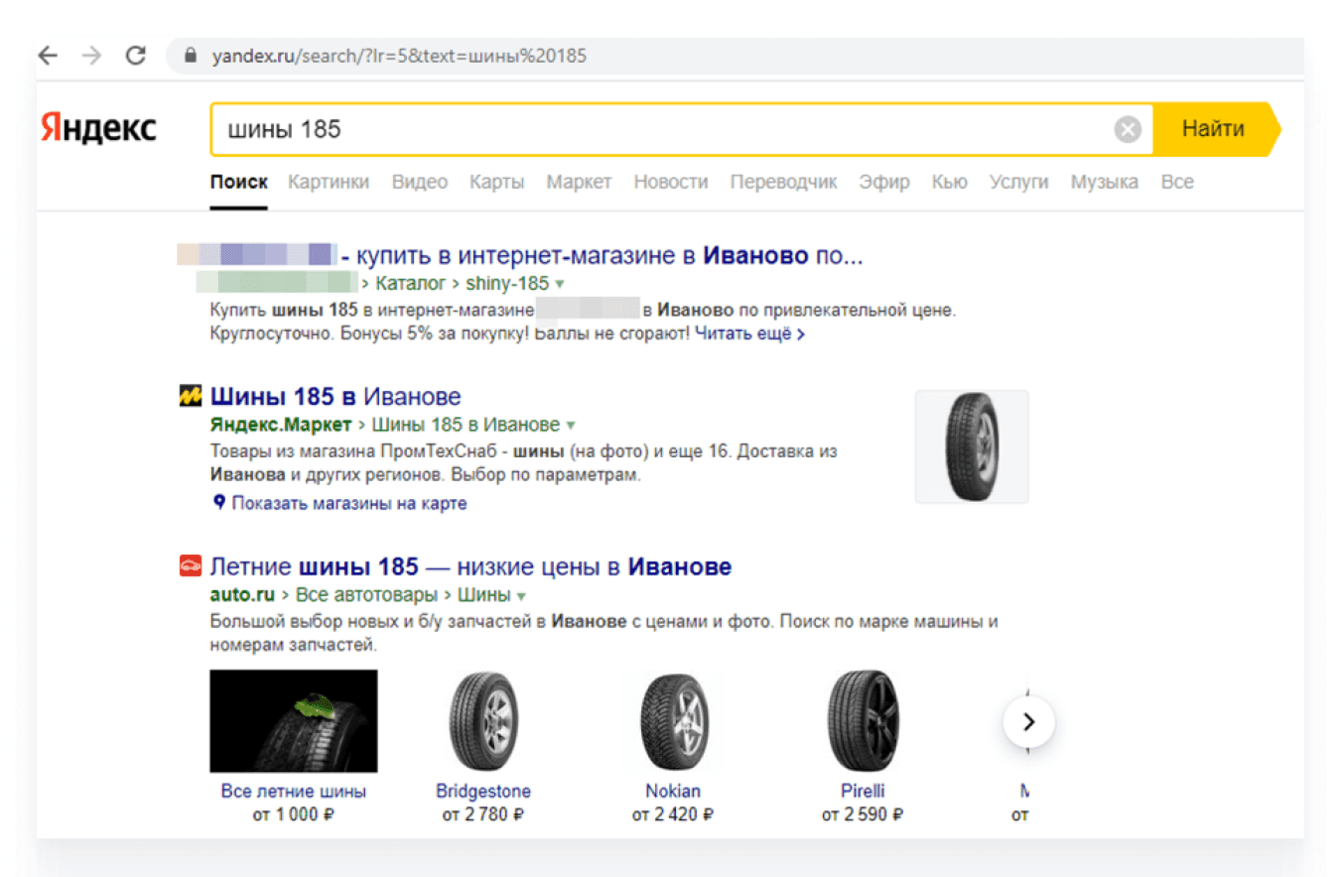Click the Каталог breadcrumb in first result
The width and height of the screenshot is (1340, 877).
[x=411, y=283]
